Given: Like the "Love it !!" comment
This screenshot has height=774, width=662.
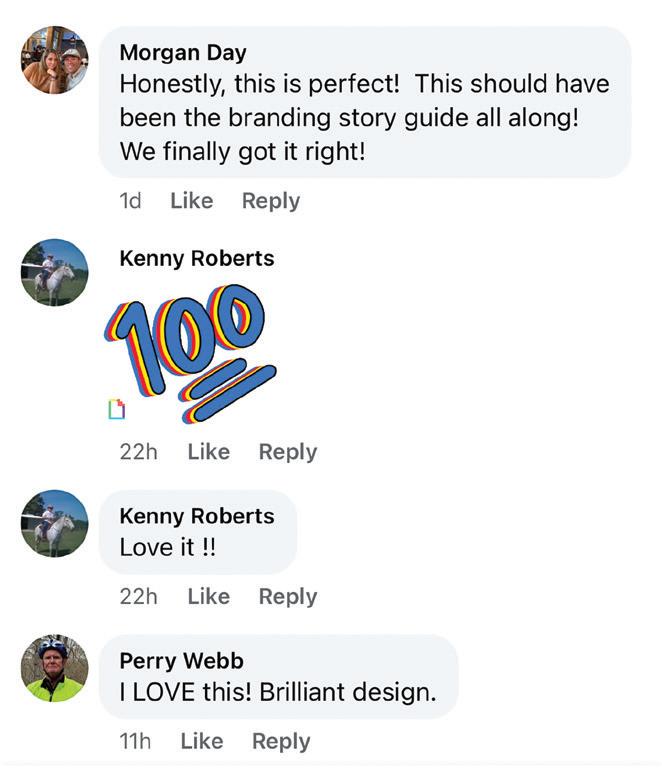Looking at the screenshot, I should [208, 597].
